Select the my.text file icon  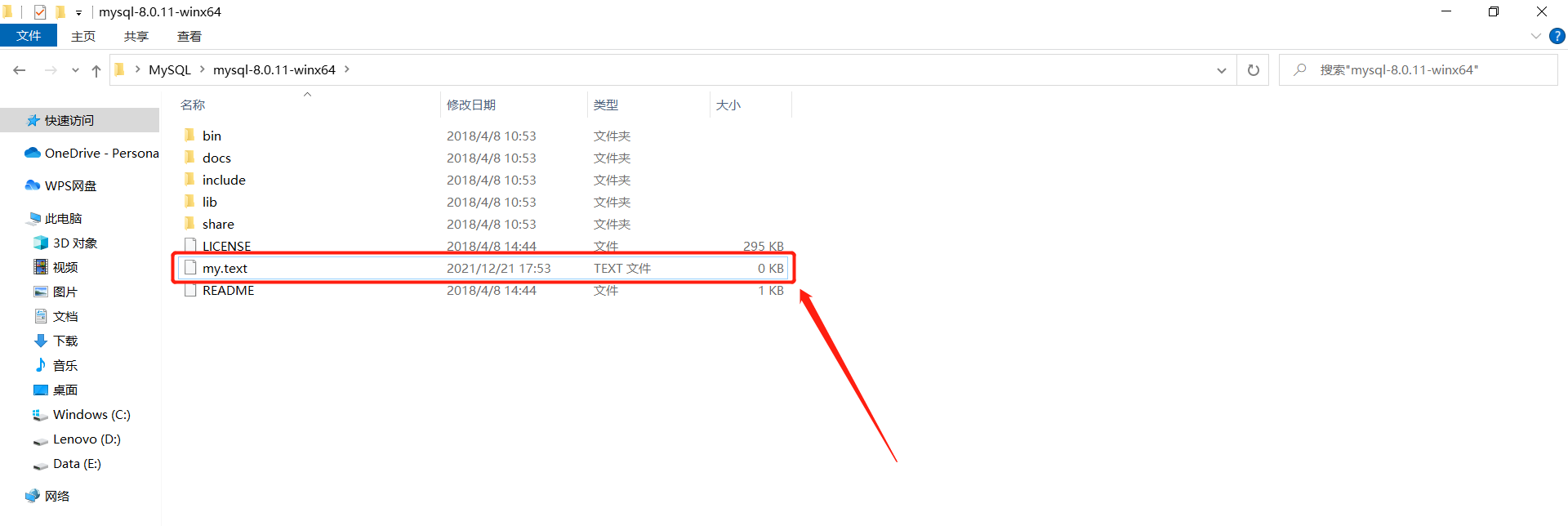click(x=190, y=267)
